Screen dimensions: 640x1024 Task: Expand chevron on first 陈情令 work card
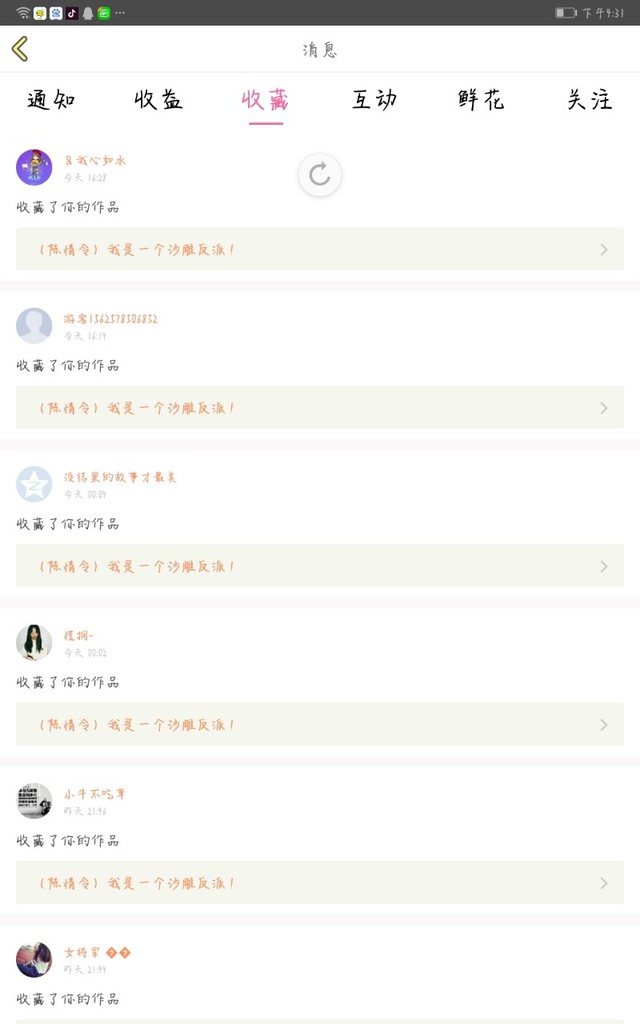(x=603, y=249)
